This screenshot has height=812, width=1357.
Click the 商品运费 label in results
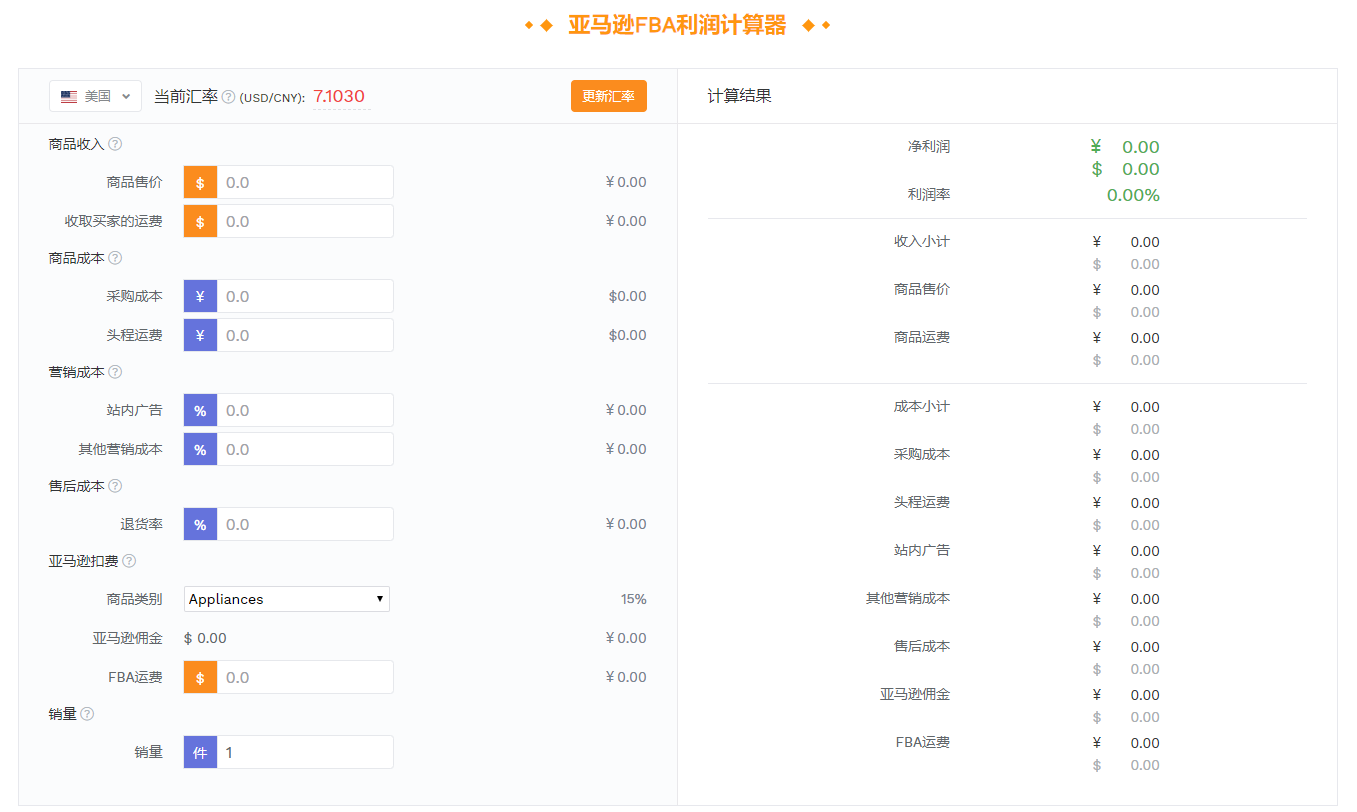[x=922, y=337]
